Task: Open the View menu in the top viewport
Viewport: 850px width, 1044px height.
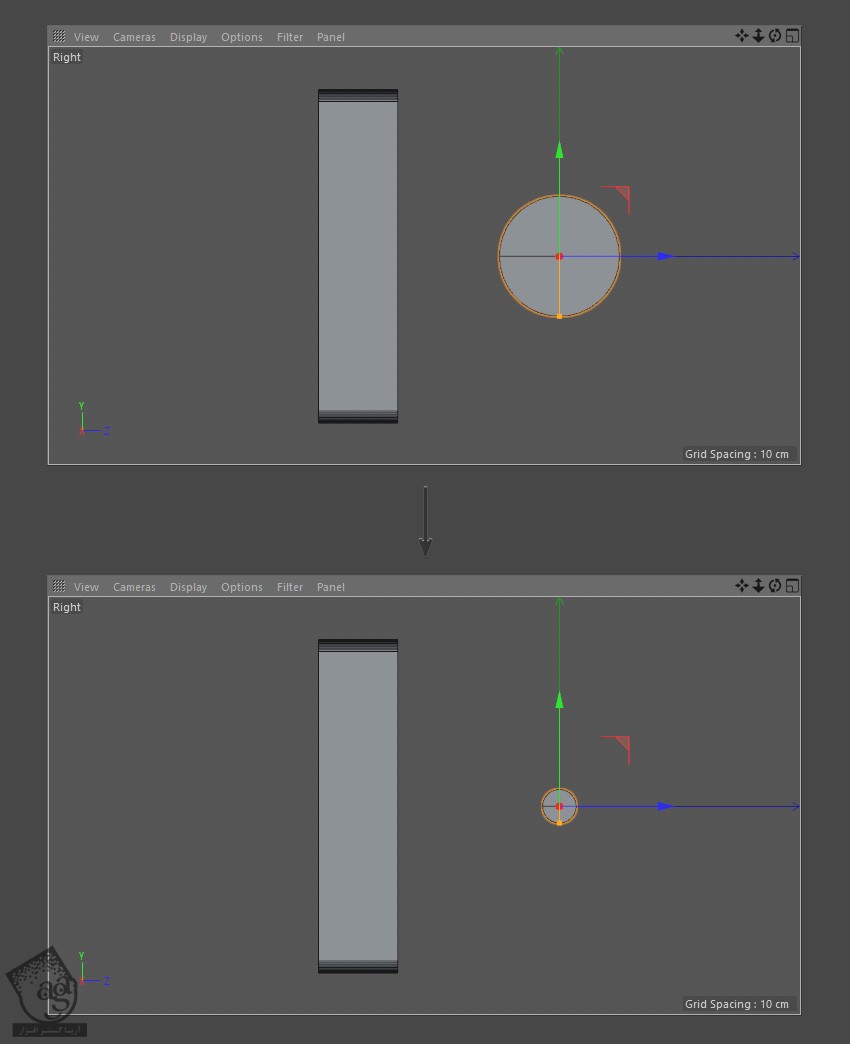Action: click(86, 37)
